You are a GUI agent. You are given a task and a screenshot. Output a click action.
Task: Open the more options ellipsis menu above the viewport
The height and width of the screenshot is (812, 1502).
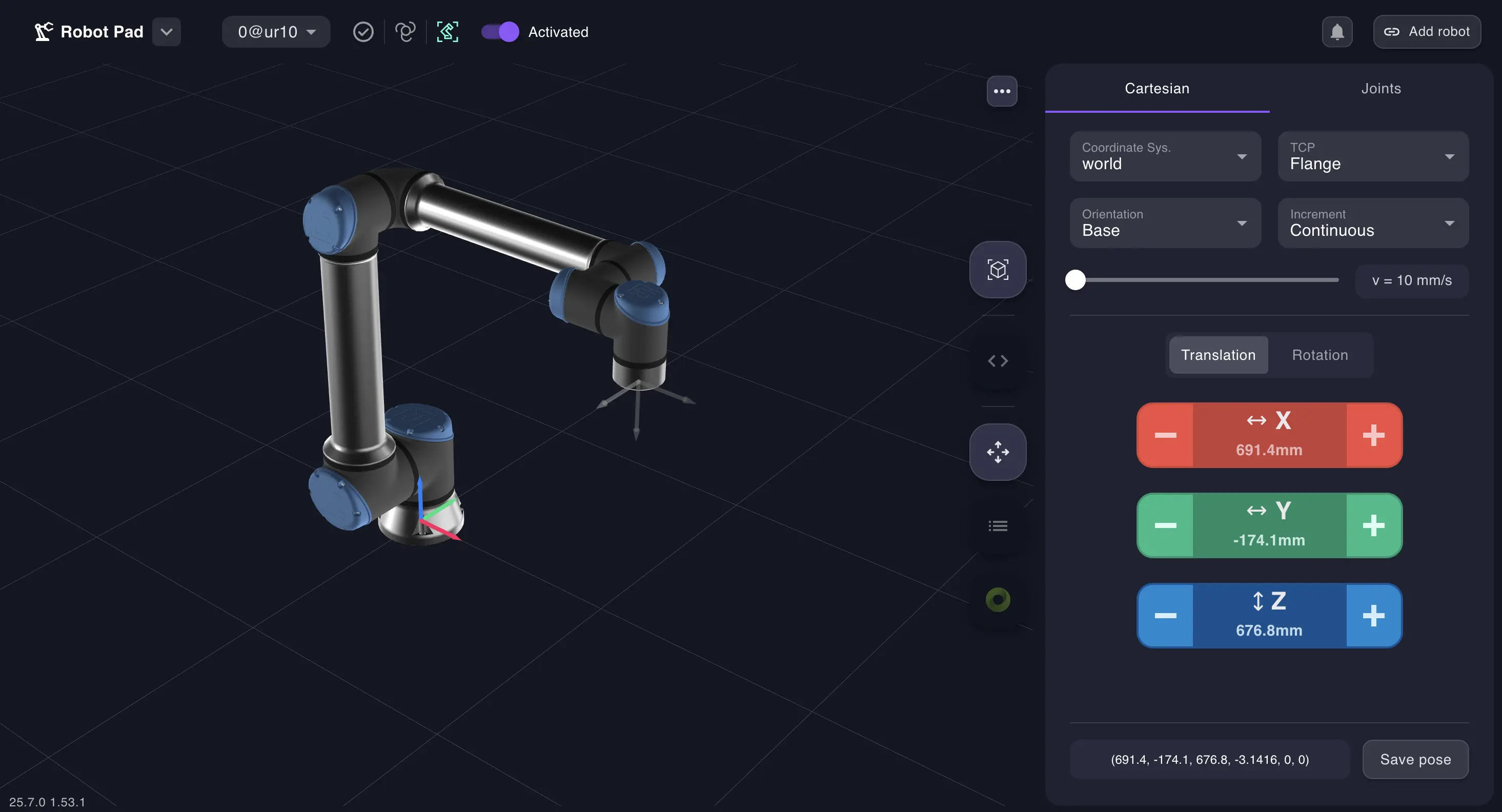(1001, 91)
